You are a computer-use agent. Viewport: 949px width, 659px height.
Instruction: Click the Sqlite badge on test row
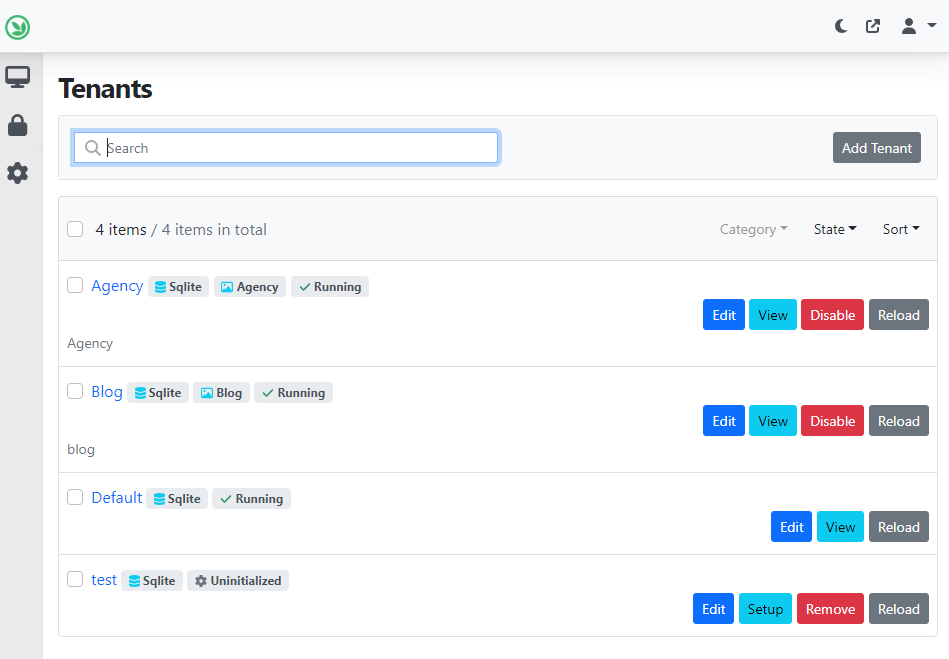tap(152, 581)
